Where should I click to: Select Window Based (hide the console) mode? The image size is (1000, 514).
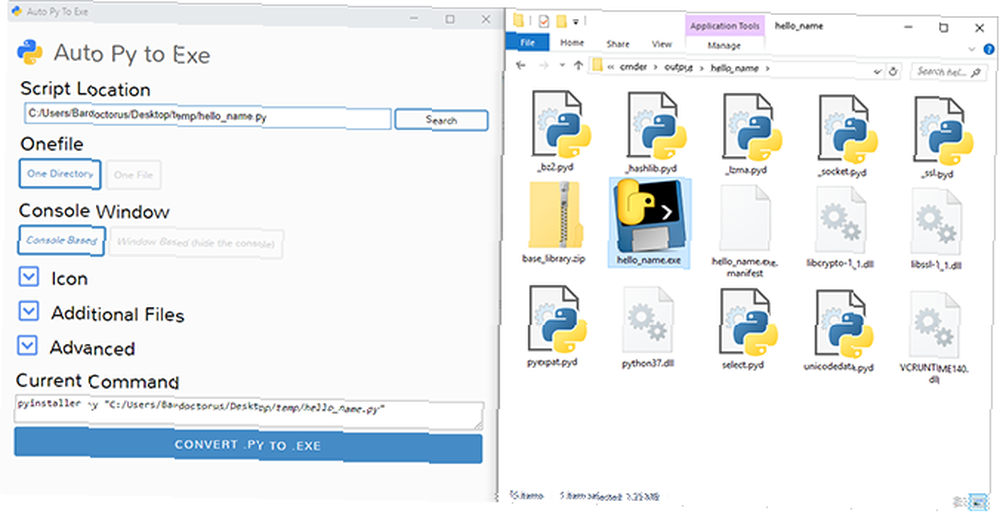tap(196, 244)
